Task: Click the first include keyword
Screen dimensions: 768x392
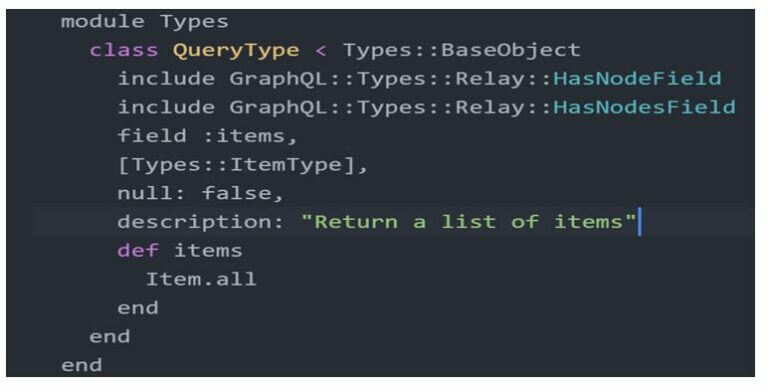Action: pyautogui.click(x=166, y=79)
